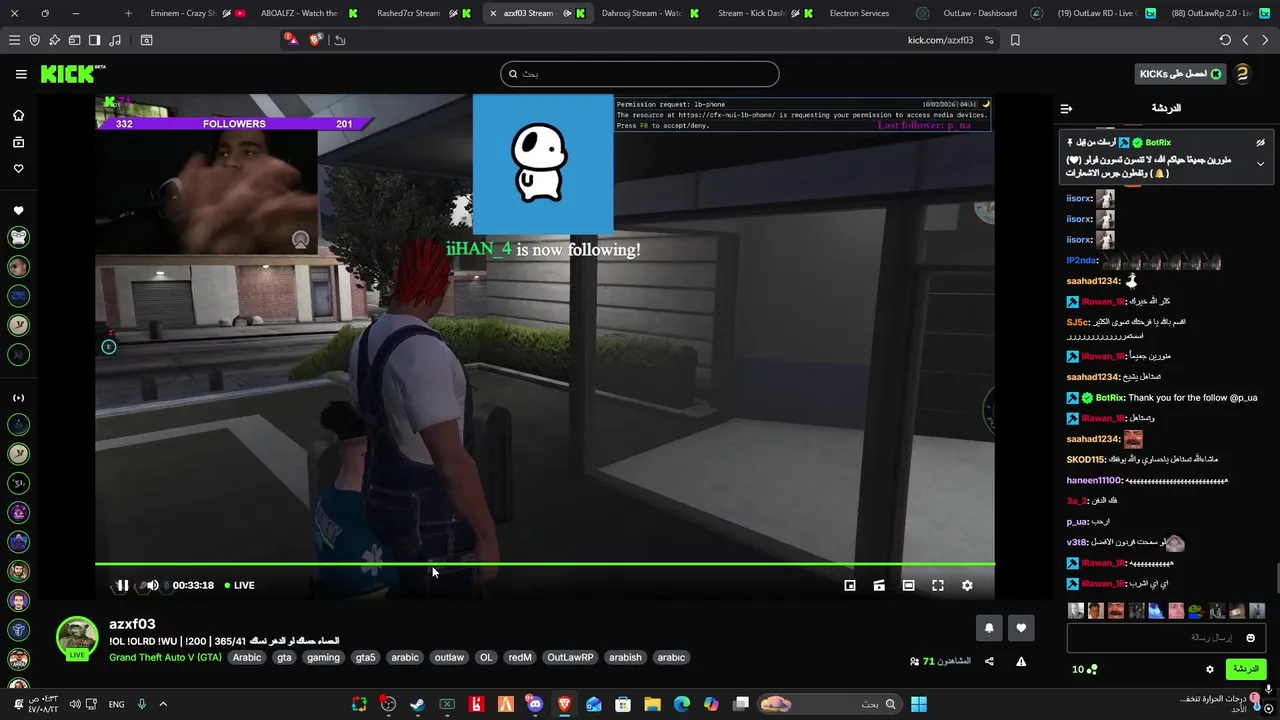Reload the current page
Screen dimensions: 1280x720
tap(1225, 40)
